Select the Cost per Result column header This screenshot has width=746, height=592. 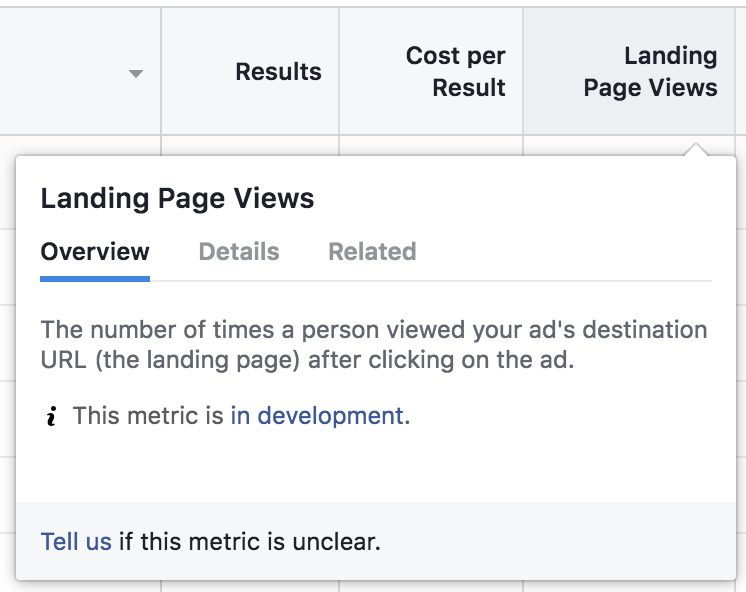pyautogui.click(x=455, y=72)
